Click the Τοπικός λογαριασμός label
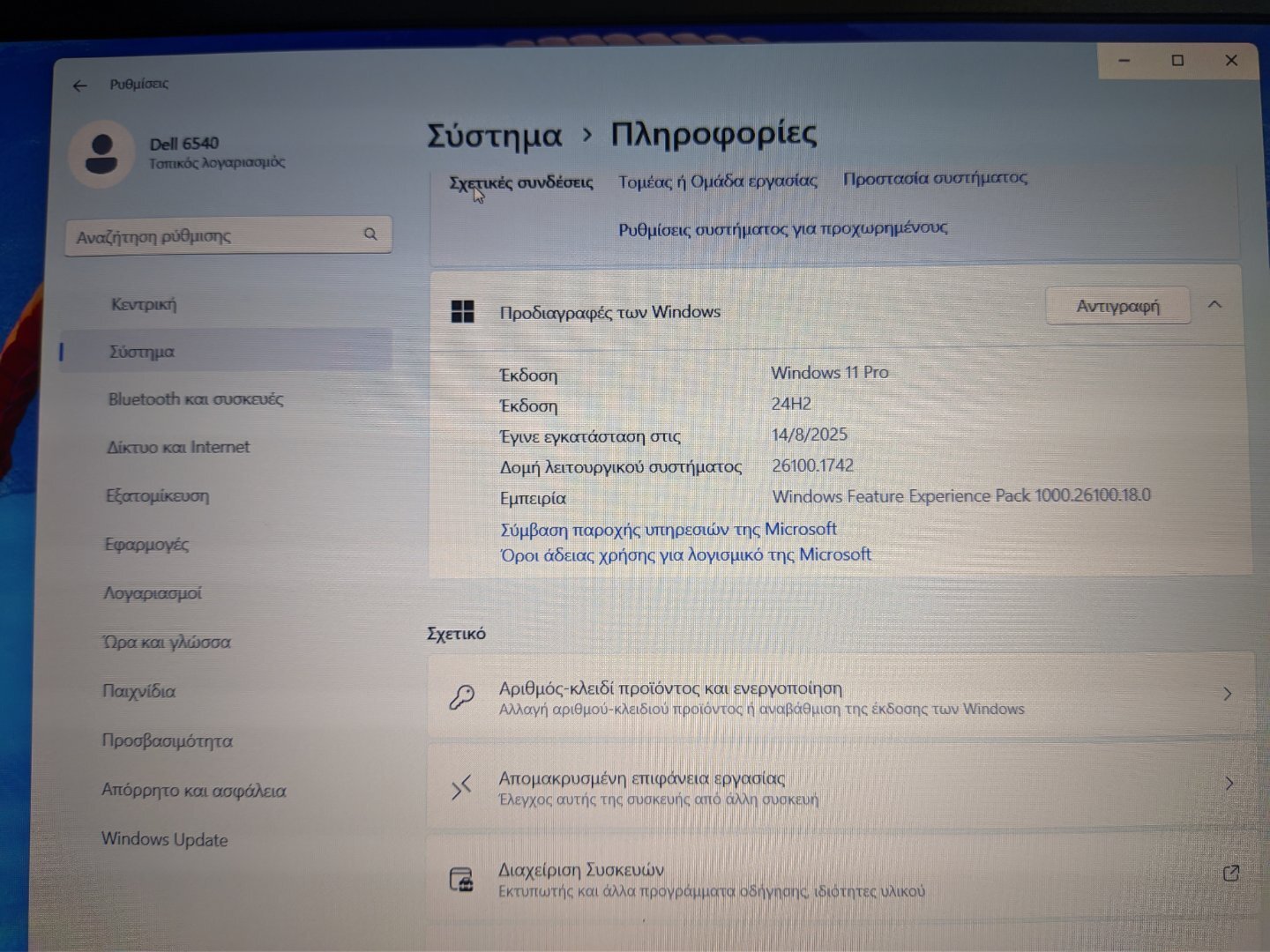 coord(217,163)
